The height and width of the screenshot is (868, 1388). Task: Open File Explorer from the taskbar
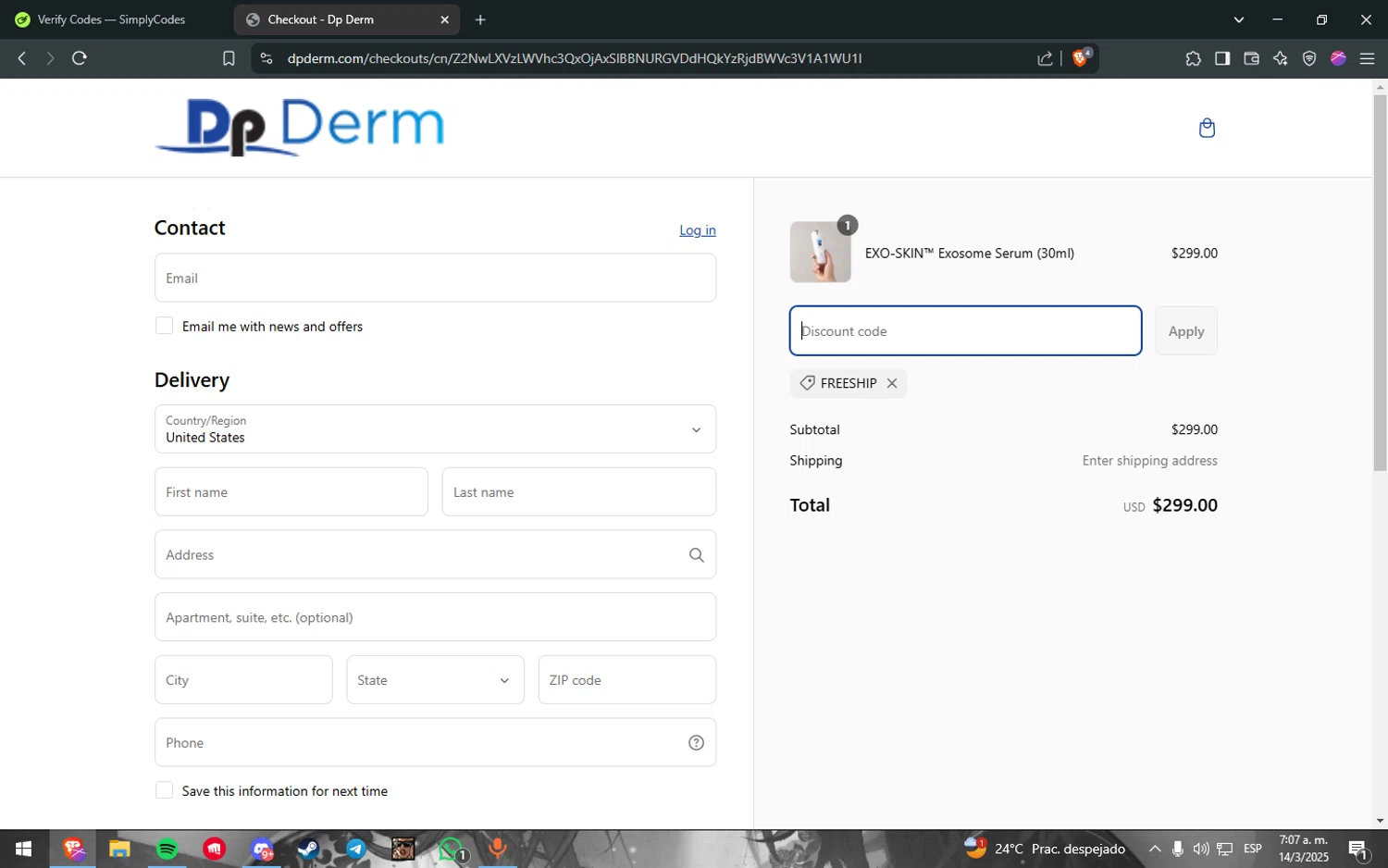119,849
